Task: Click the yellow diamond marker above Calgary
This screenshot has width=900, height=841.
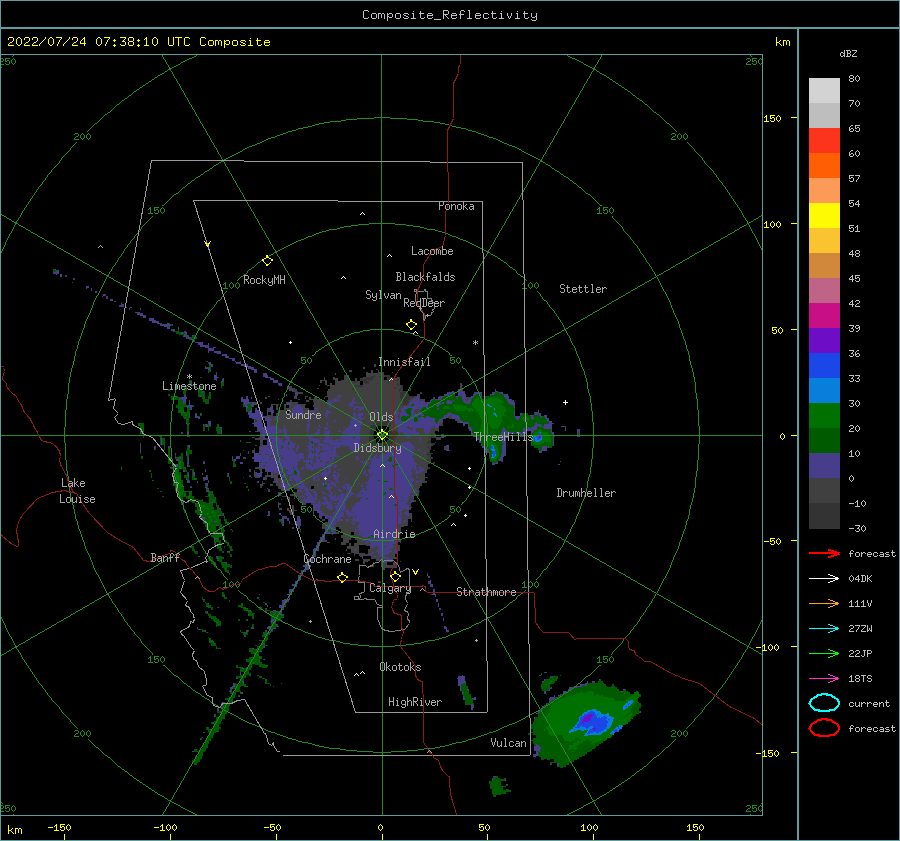Action: 395,576
